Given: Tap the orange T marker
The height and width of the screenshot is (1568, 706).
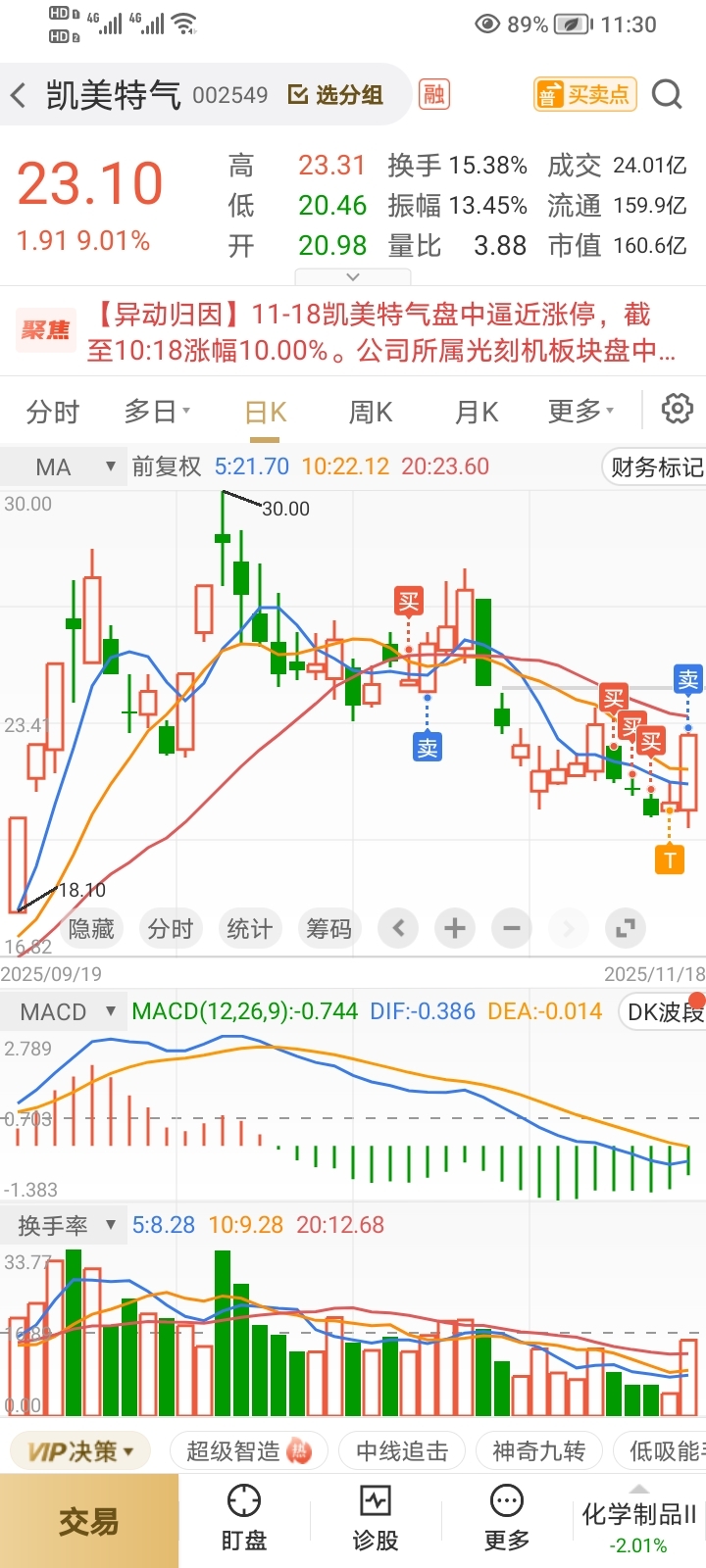Looking at the screenshot, I should pos(670,860).
